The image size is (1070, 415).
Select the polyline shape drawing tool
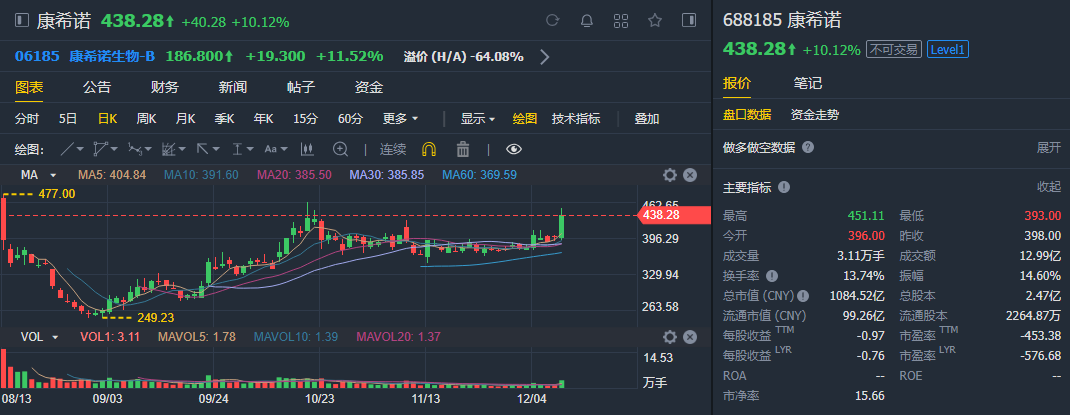(x=101, y=149)
